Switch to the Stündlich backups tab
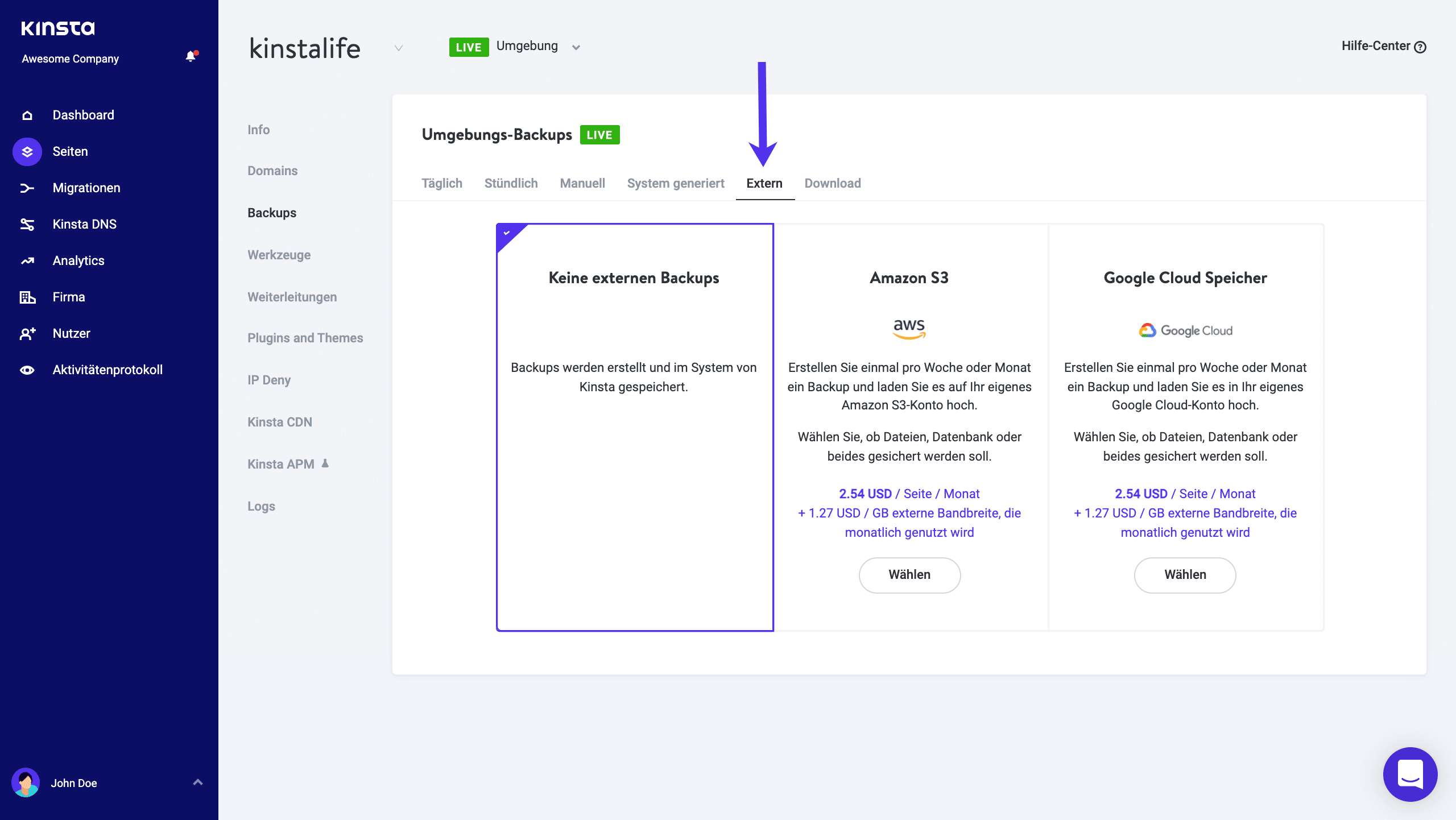The width and height of the screenshot is (1456, 820). [511, 183]
